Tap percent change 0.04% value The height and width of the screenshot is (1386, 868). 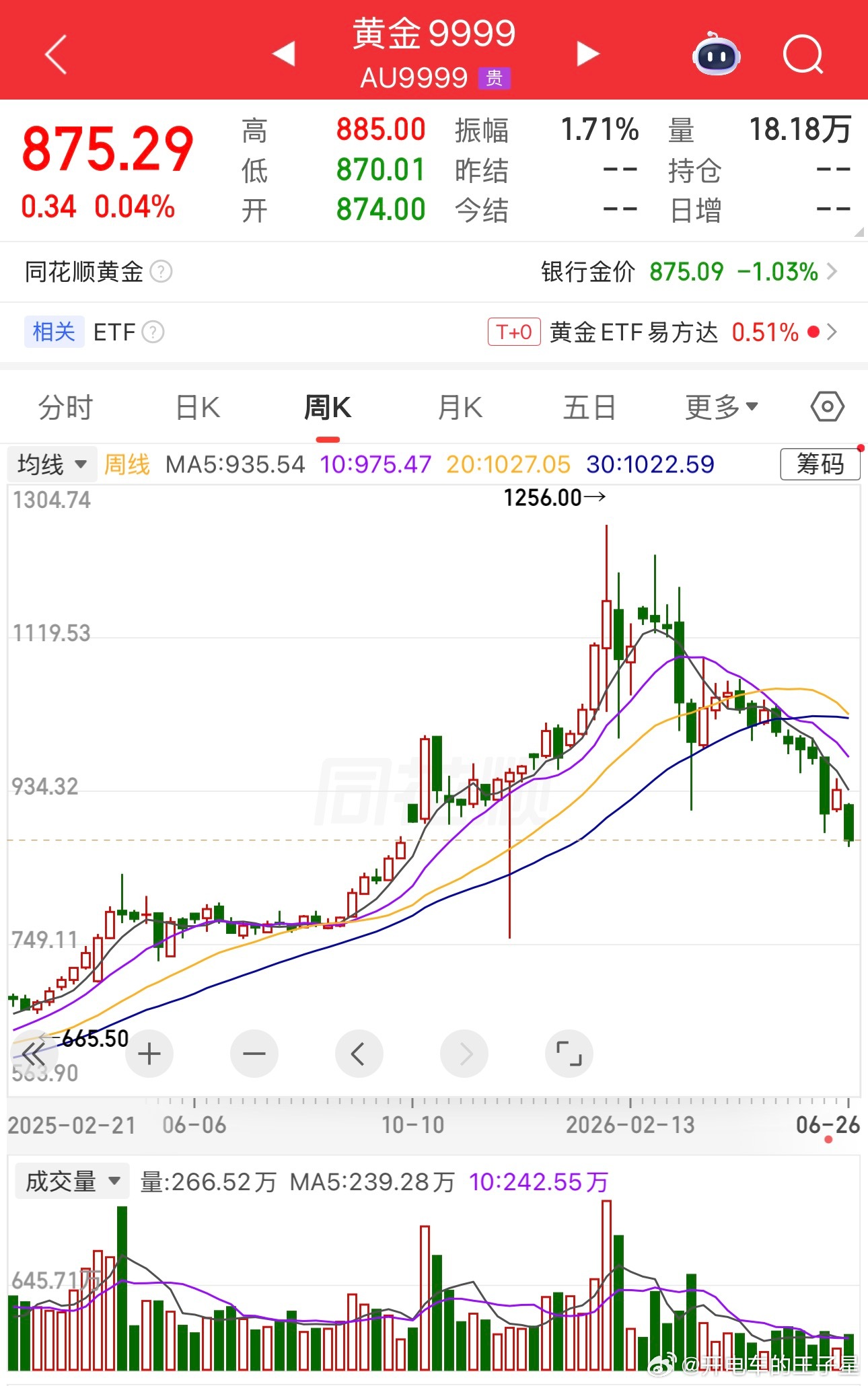tap(135, 207)
